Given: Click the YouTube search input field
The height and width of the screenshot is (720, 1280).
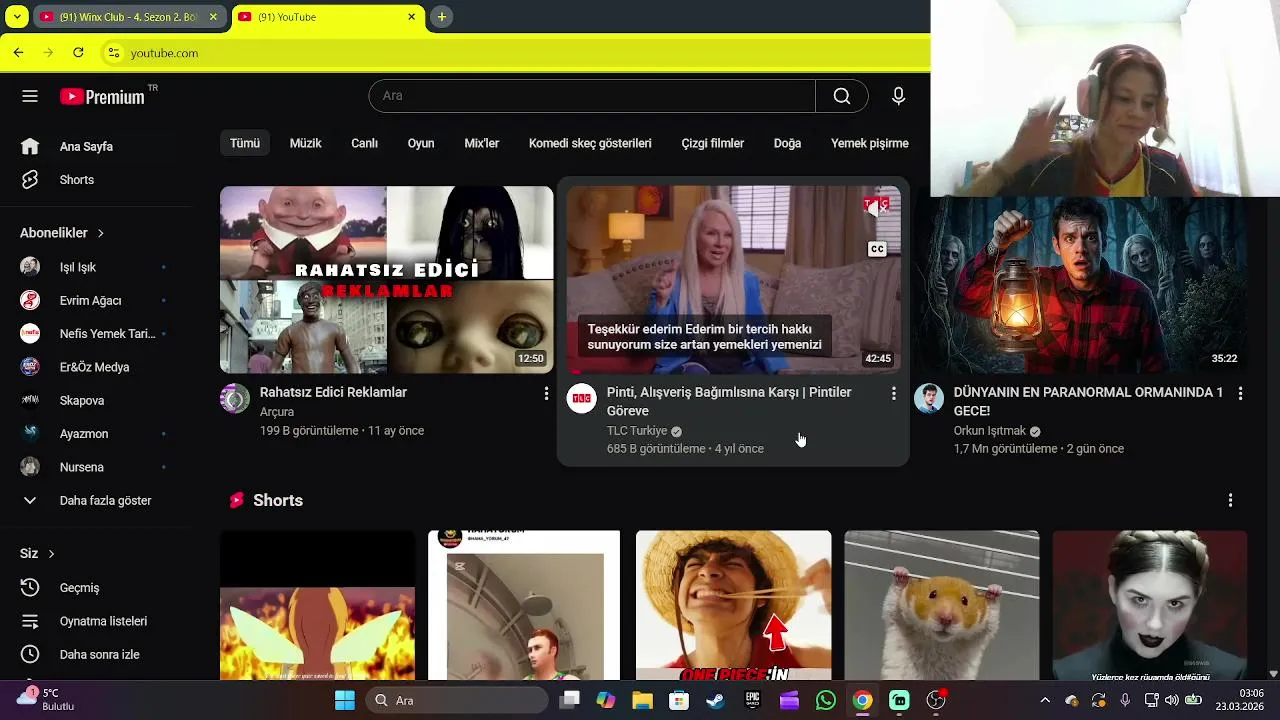Looking at the screenshot, I should click(592, 96).
